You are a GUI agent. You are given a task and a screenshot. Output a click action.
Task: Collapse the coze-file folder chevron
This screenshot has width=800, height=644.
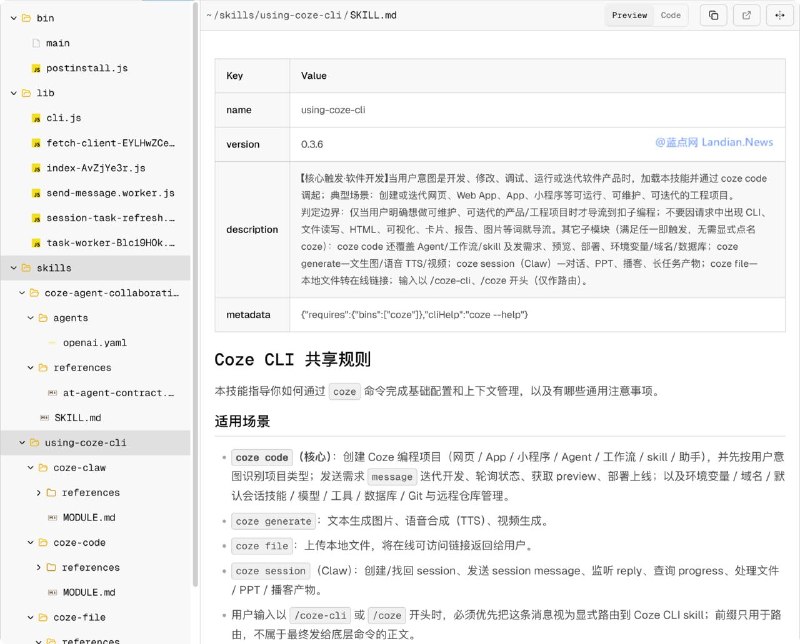(x=31, y=618)
